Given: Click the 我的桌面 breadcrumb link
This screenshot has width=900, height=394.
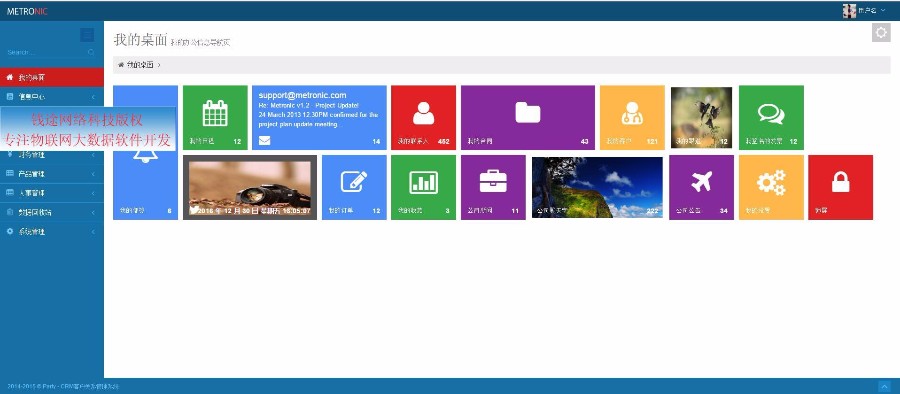Looking at the screenshot, I should 140,65.
